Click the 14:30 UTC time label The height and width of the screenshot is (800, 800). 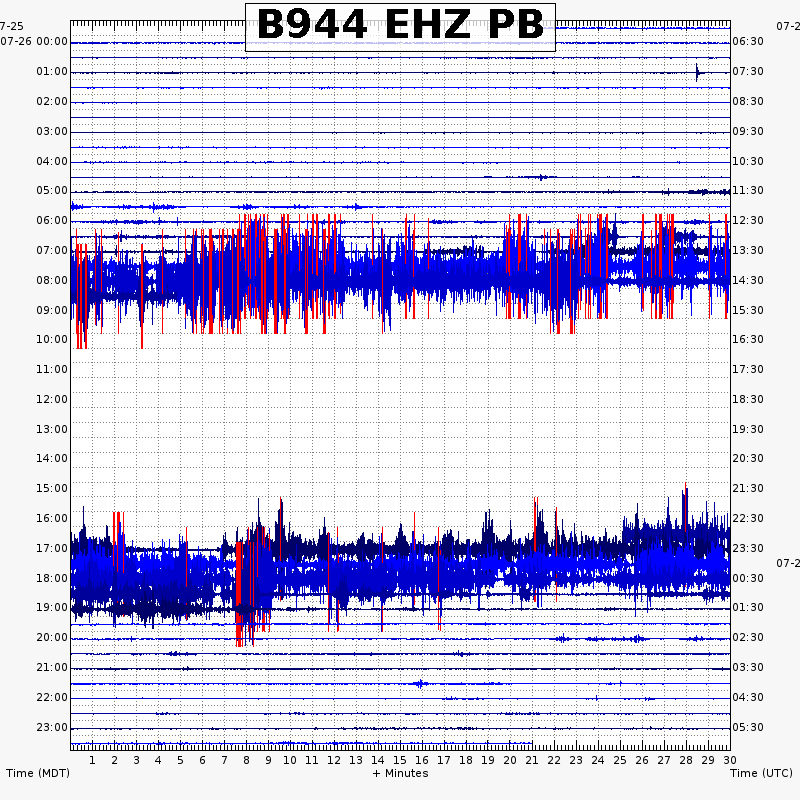pos(748,280)
